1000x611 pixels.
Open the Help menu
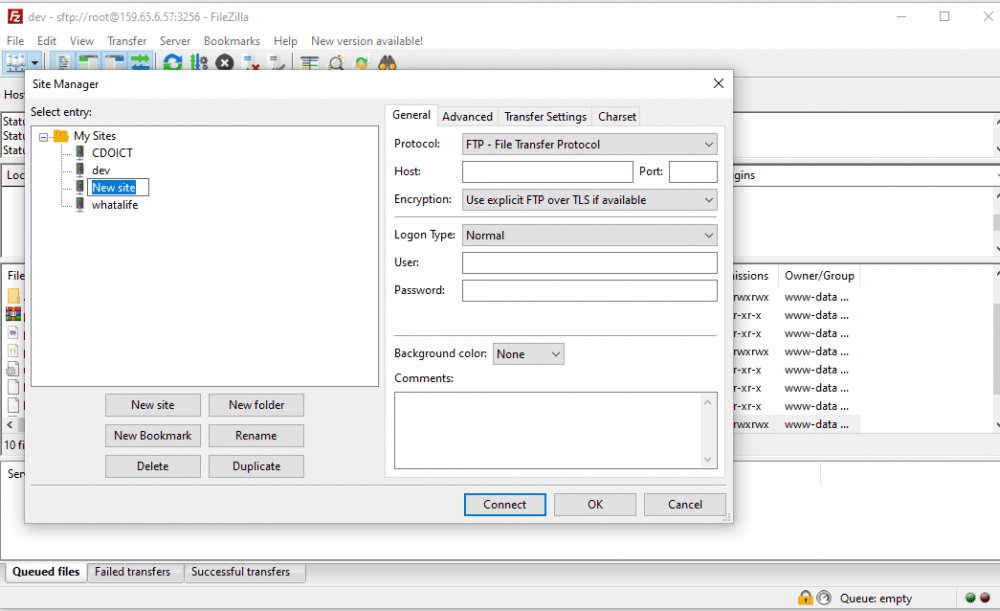point(285,41)
